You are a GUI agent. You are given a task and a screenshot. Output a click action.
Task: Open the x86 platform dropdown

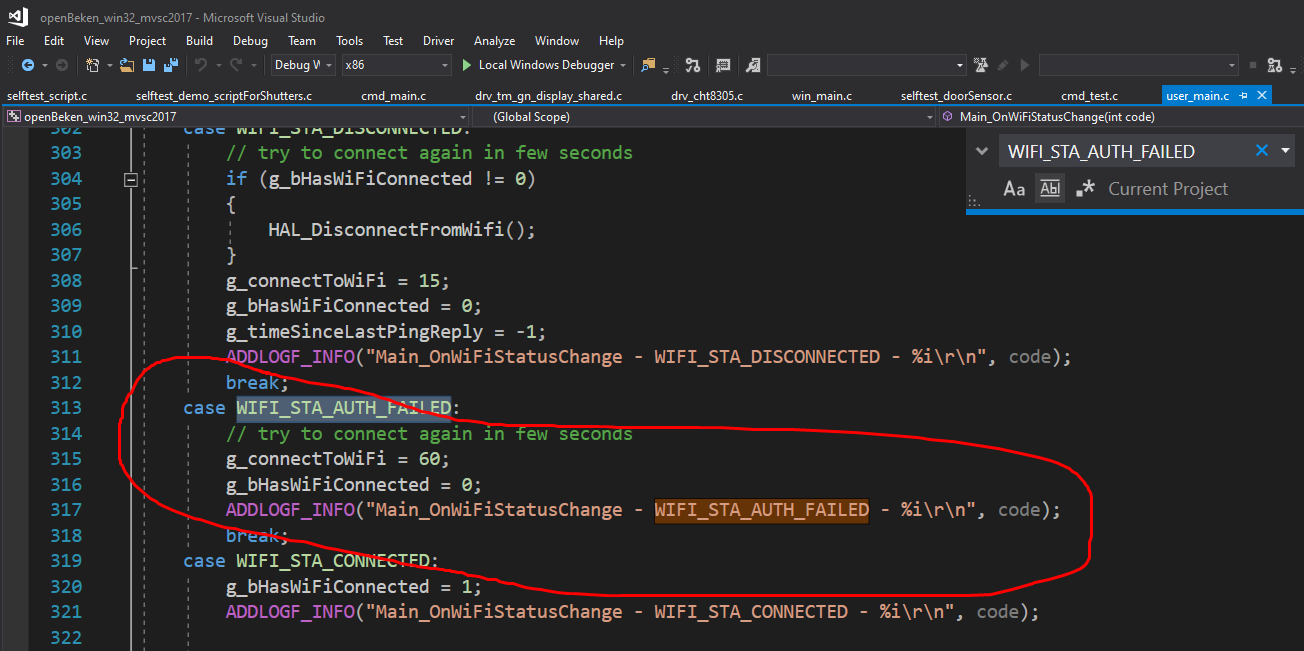[396, 65]
